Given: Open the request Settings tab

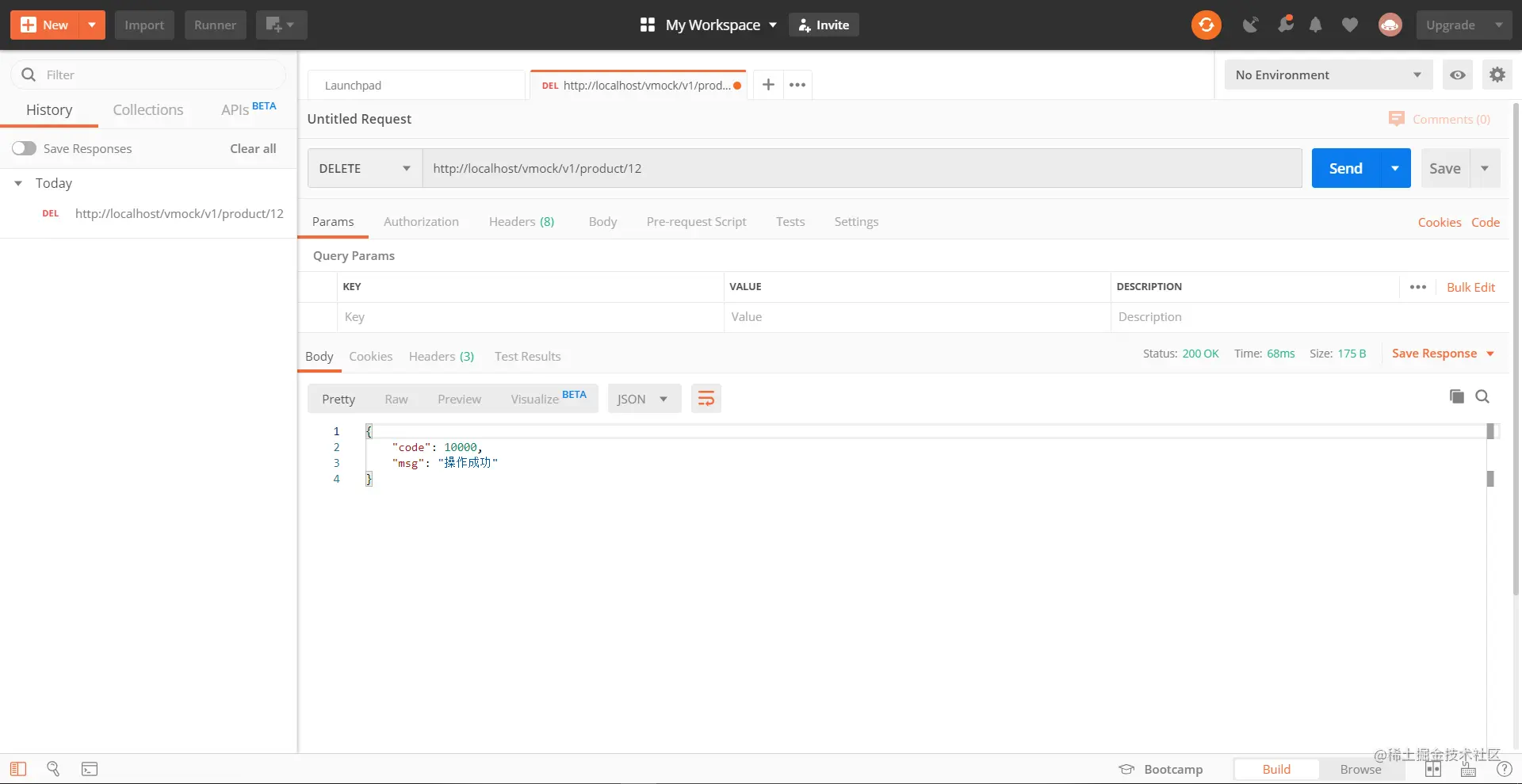Looking at the screenshot, I should coord(856,222).
